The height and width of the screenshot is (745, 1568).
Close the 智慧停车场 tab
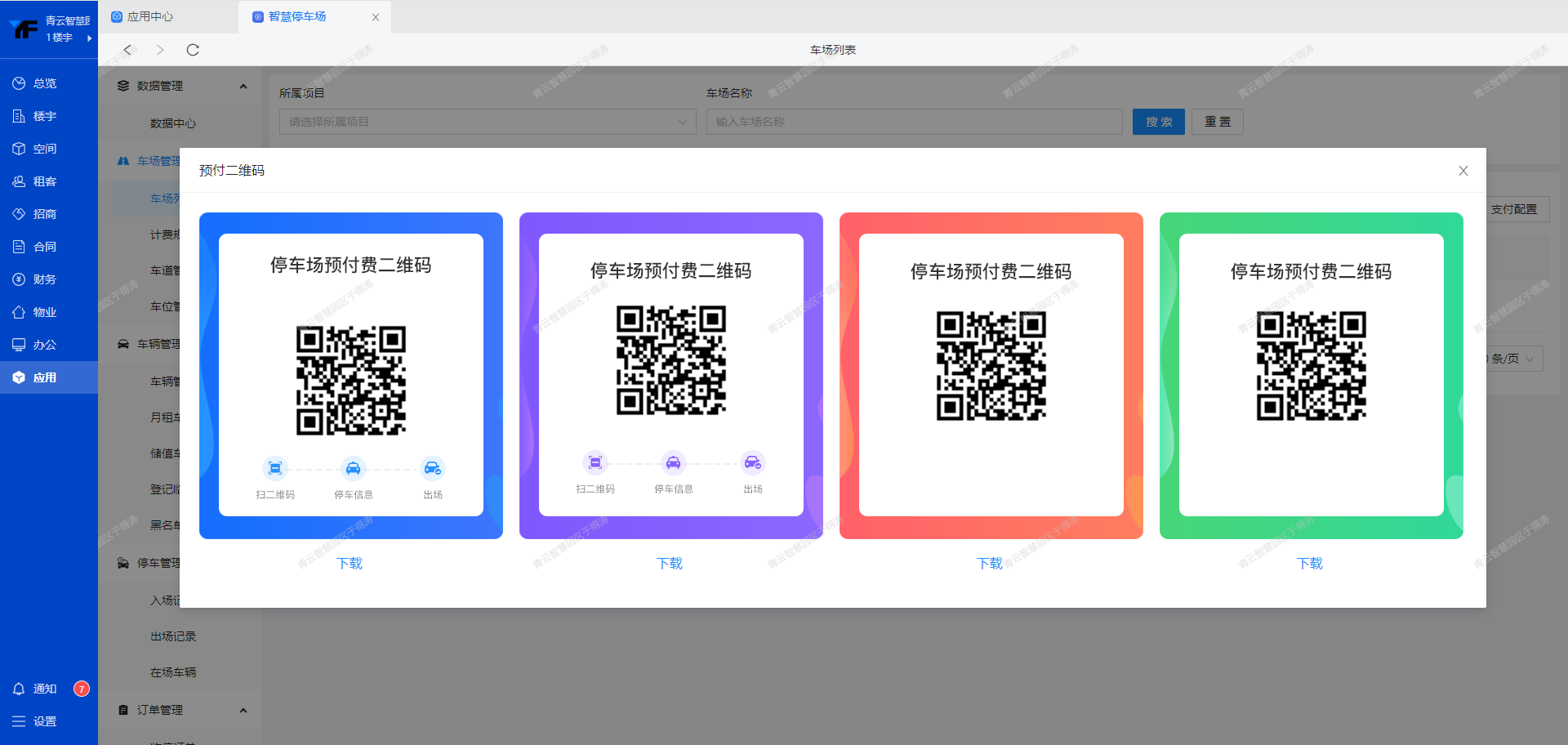point(376,17)
